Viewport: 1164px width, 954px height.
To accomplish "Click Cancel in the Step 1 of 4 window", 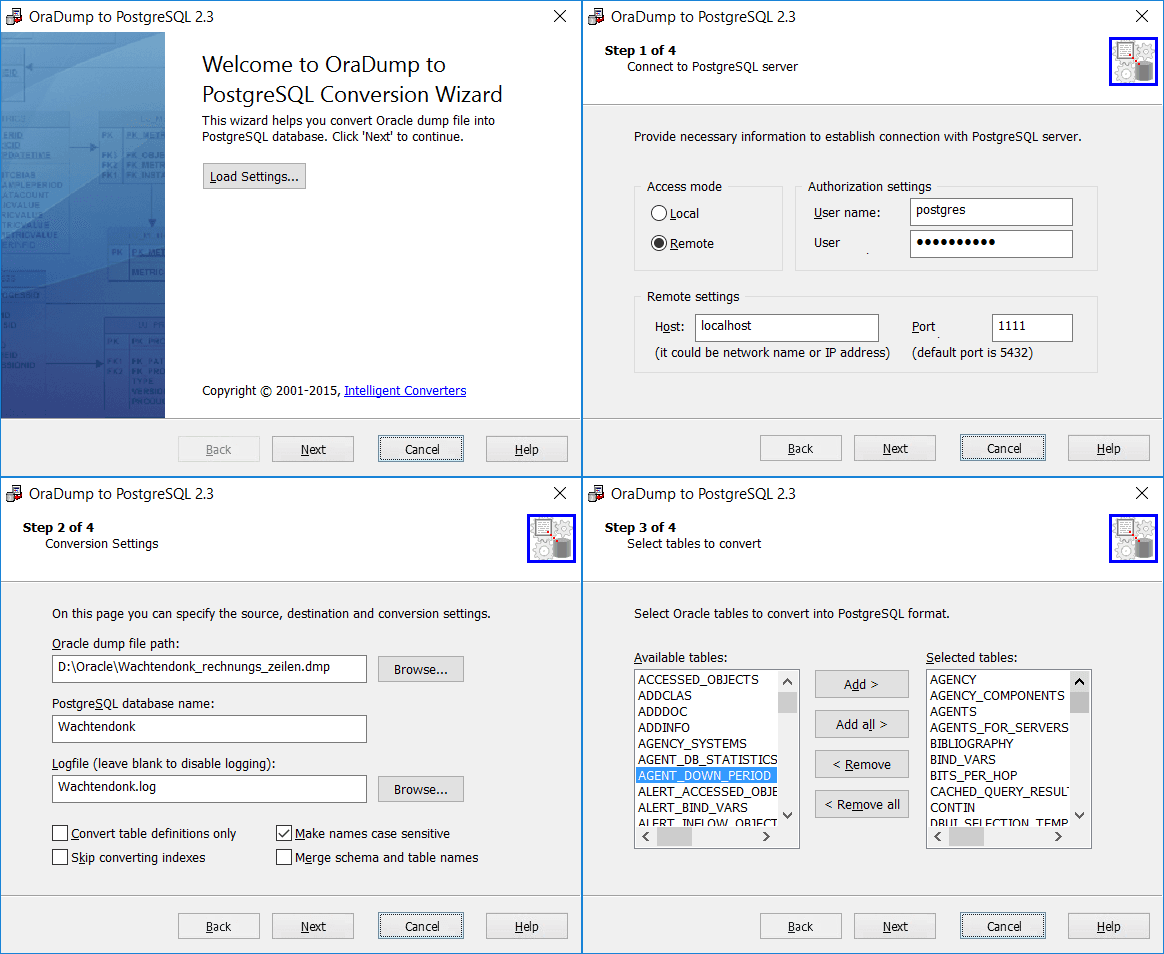I will [1003, 448].
